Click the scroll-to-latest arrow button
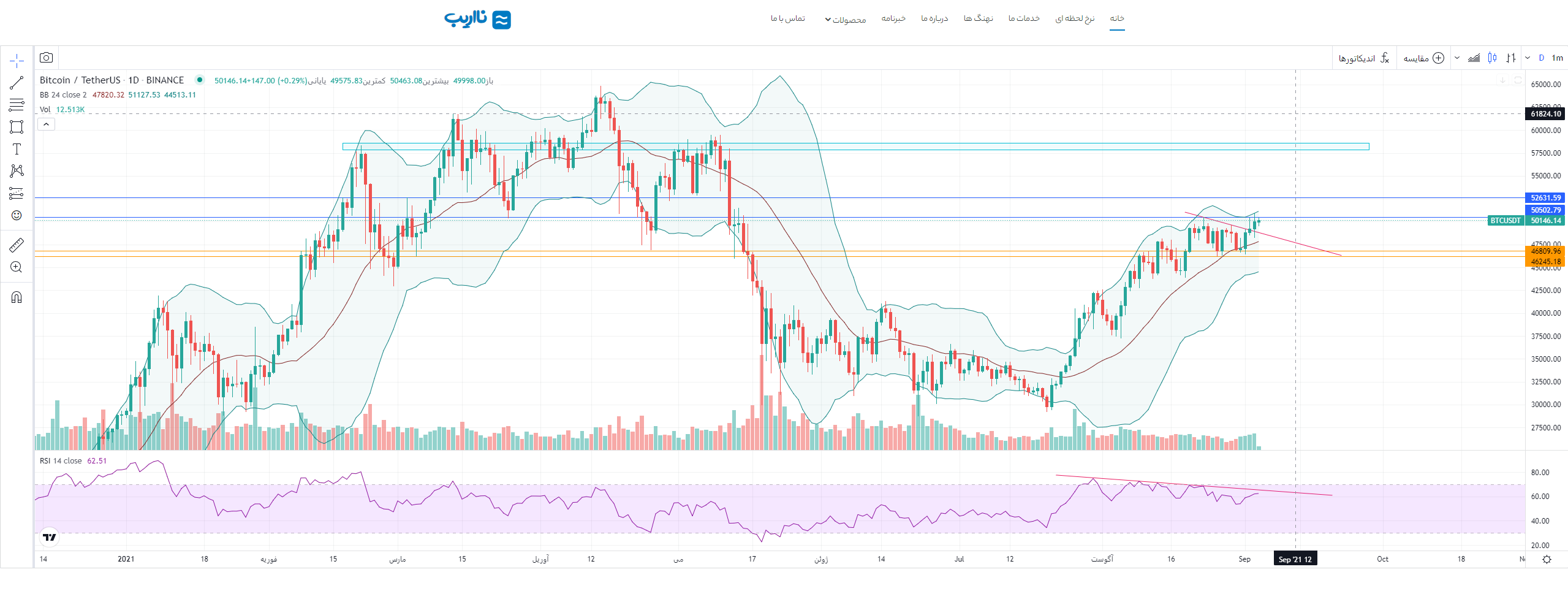1568x591 pixels. click(x=1502, y=80)
